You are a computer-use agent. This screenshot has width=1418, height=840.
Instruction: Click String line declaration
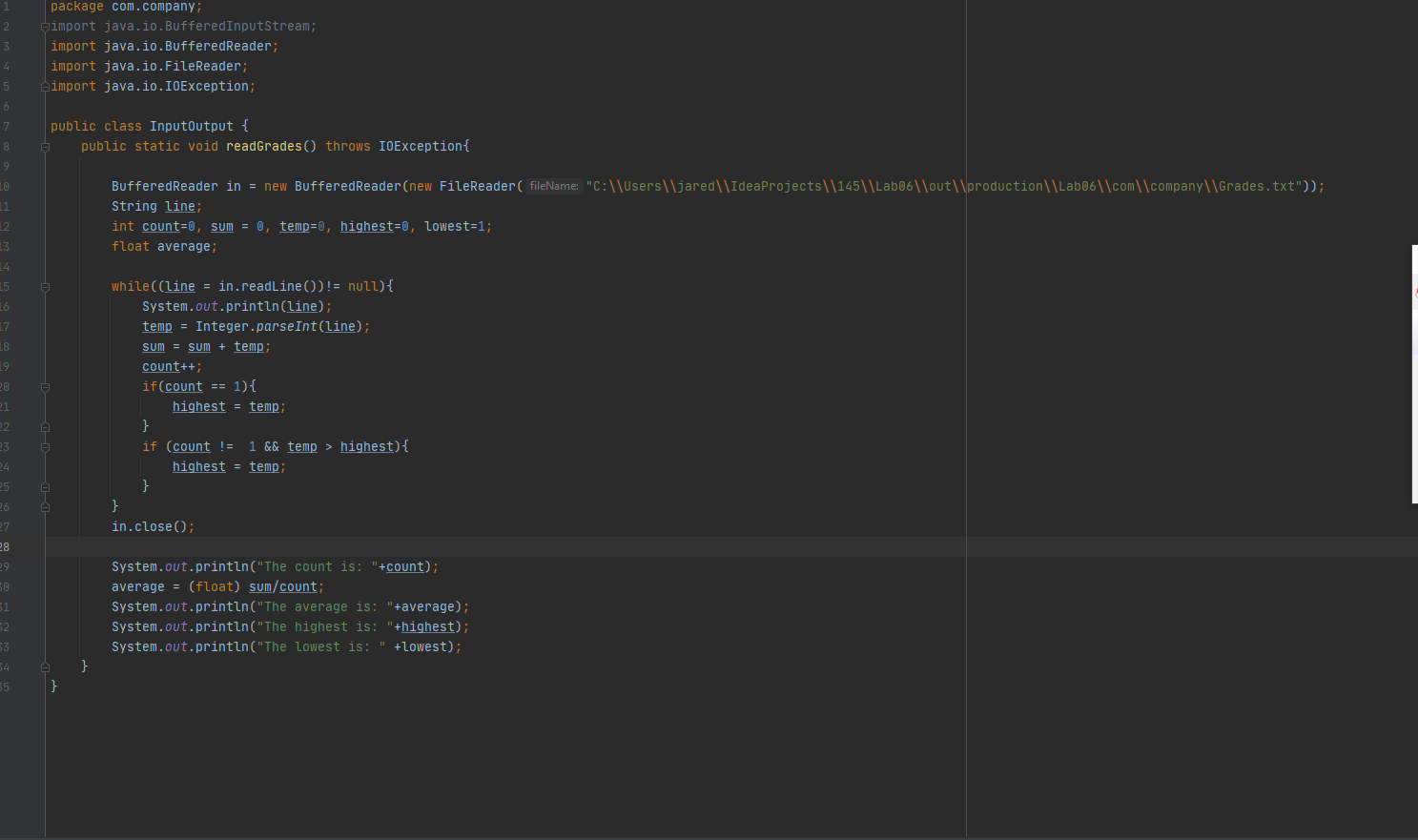pyautogui.click(x=156, y=206)
